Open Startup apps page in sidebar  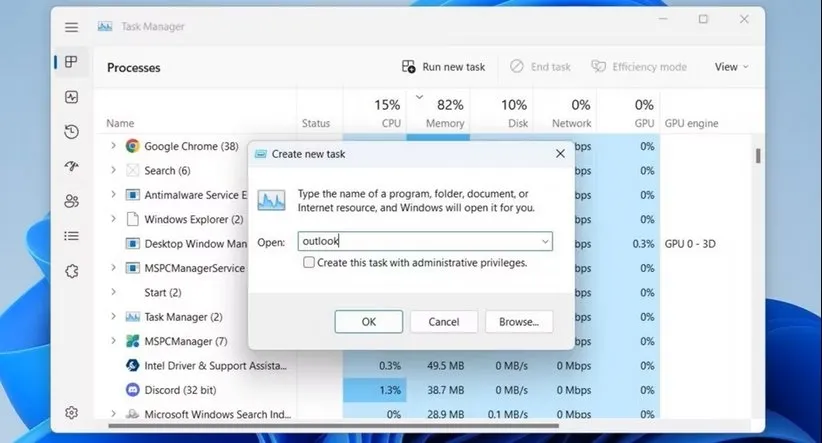click(x=71, y=166)
